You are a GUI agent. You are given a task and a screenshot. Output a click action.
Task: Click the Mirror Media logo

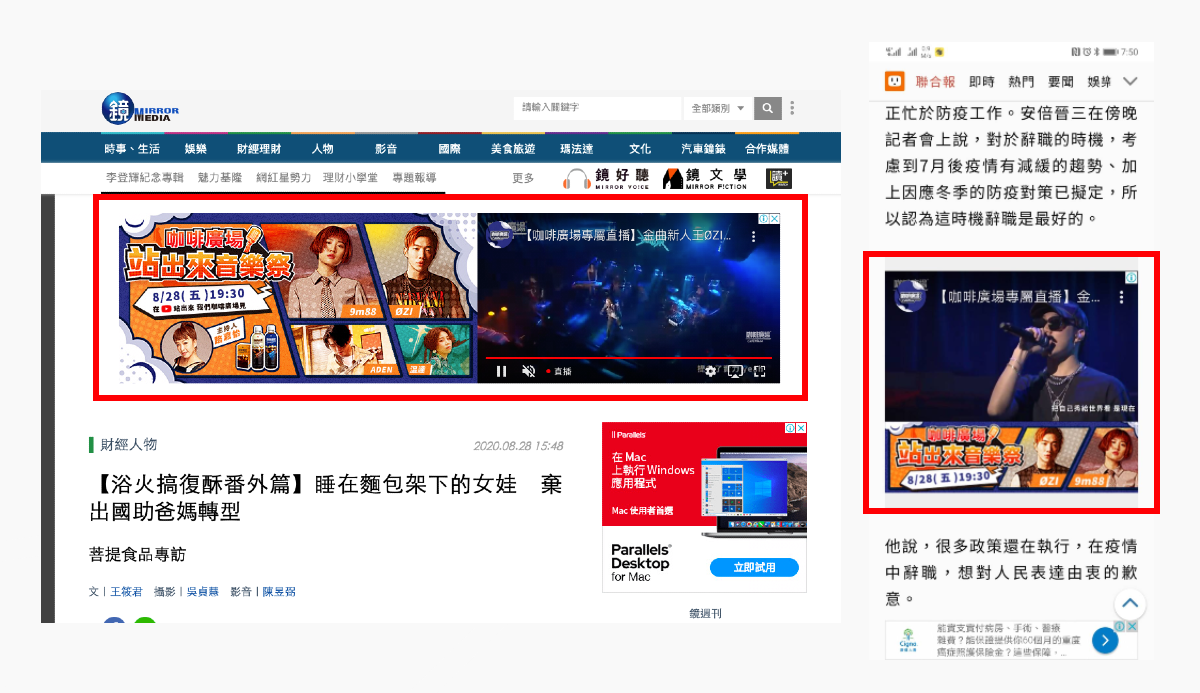click(141, 109)
